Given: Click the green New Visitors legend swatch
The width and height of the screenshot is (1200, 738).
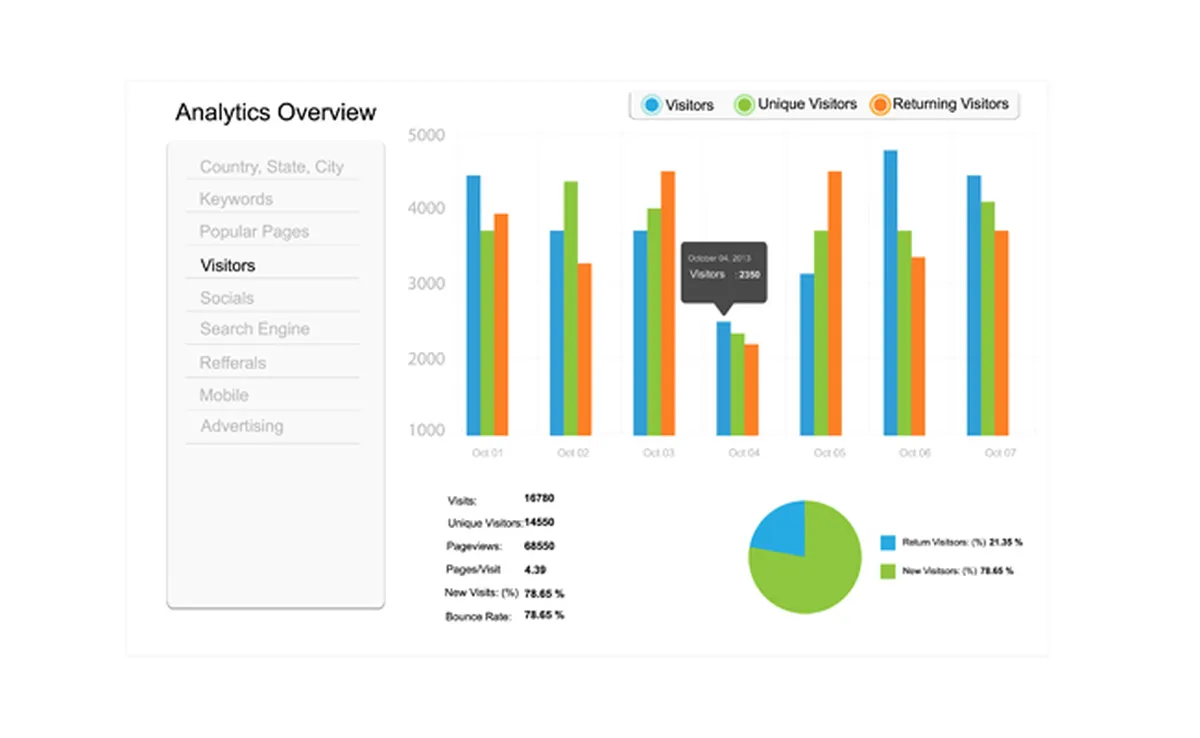Looking at the screenshot, I should point(888,571).
